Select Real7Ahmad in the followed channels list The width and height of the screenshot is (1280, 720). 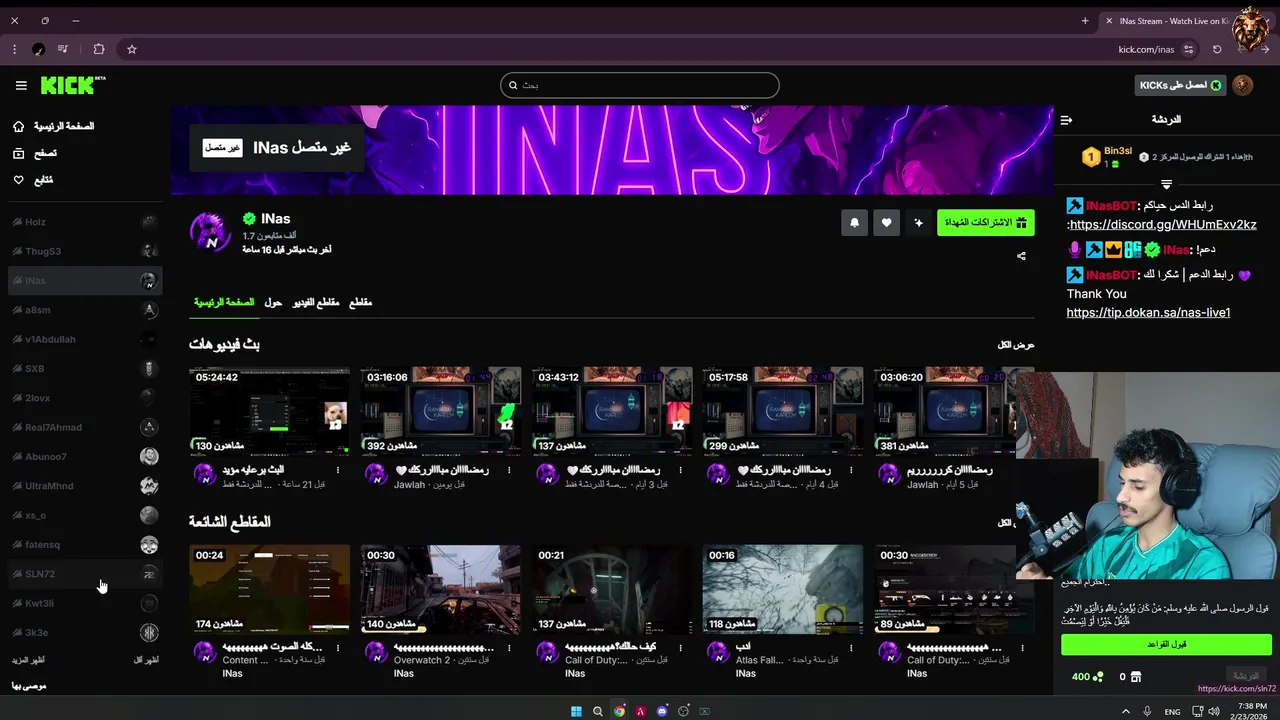pyautogui.click(x=85, y=427)
